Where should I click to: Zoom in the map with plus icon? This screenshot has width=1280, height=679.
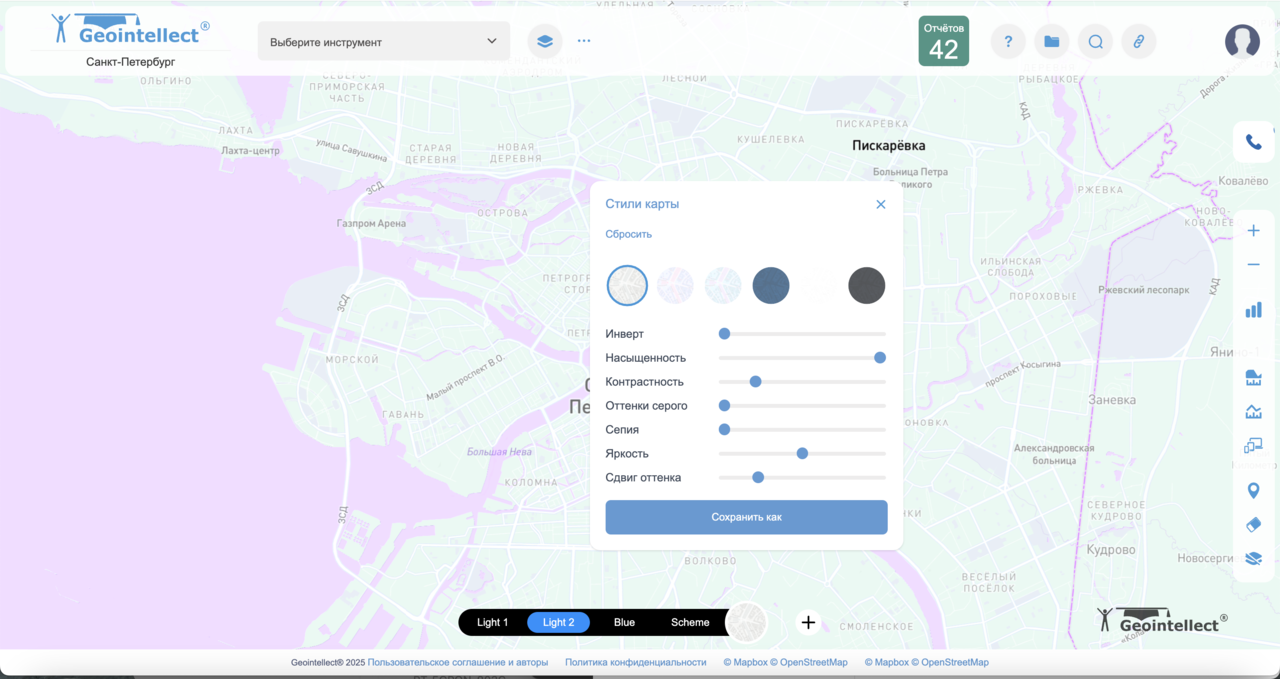pos(1253,231)
